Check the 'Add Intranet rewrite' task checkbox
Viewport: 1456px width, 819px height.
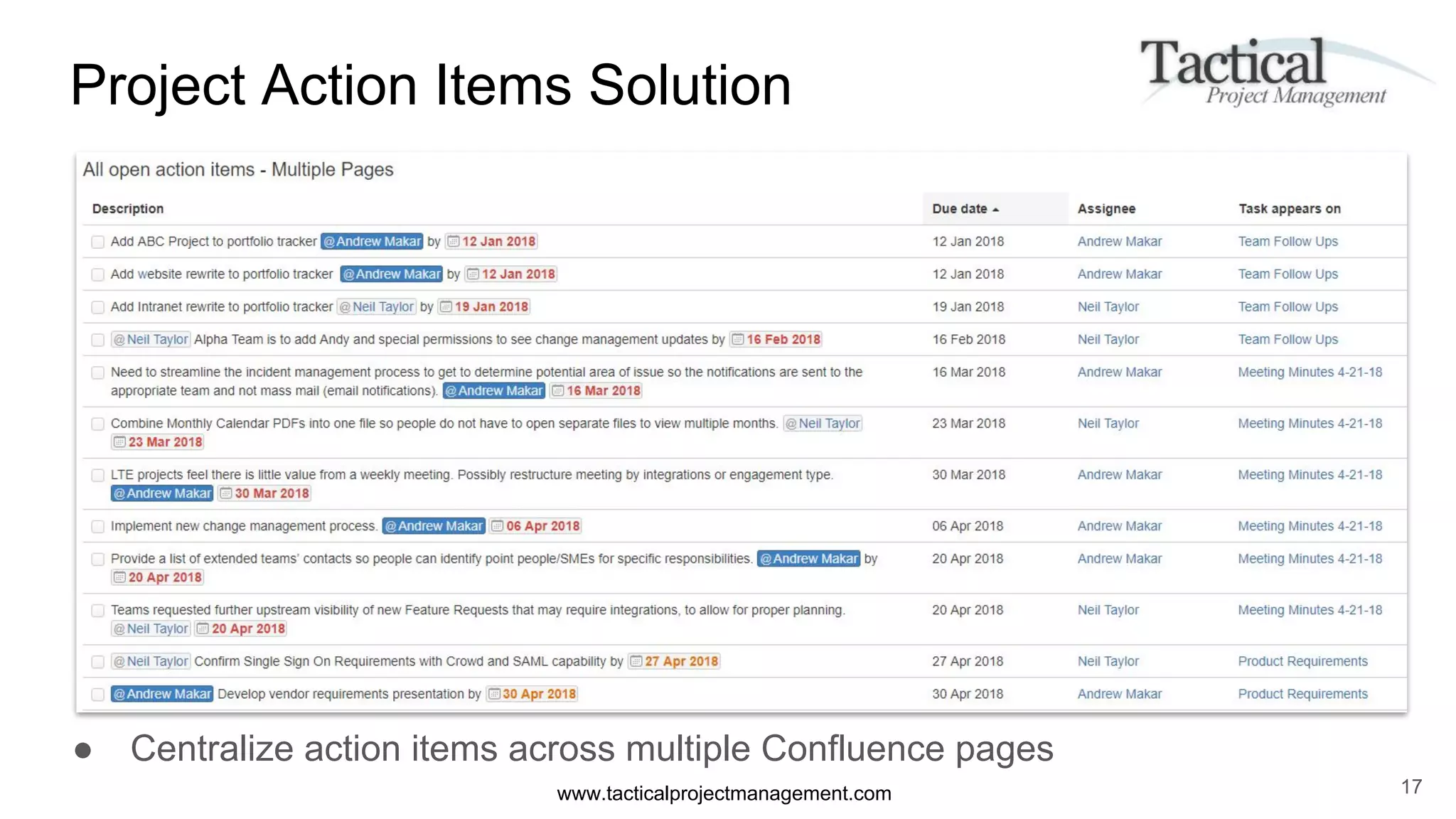click(98, 308)
